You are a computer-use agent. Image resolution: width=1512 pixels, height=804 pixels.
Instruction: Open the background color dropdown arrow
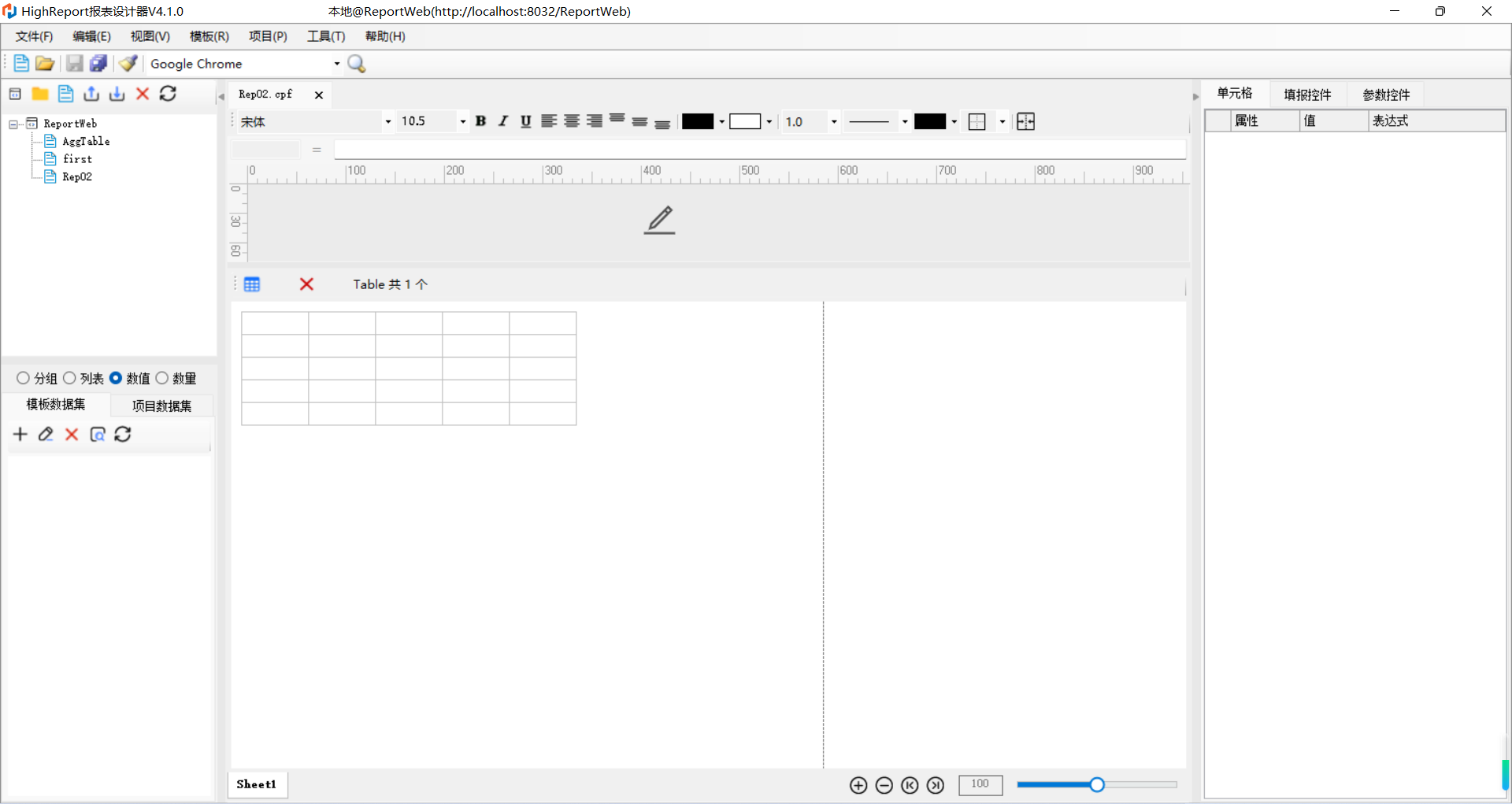(769, 121)
